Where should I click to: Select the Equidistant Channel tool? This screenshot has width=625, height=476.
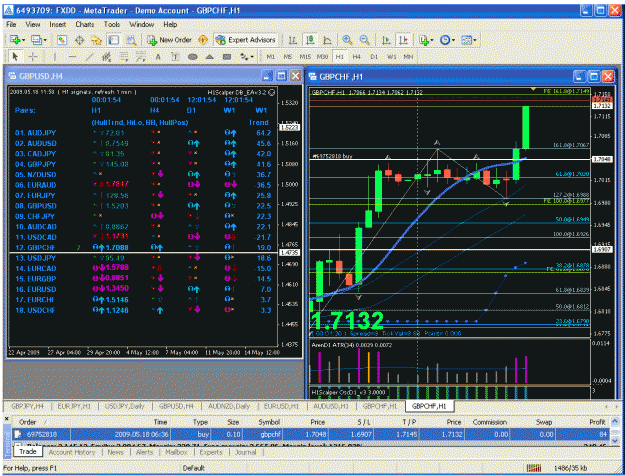106,57
